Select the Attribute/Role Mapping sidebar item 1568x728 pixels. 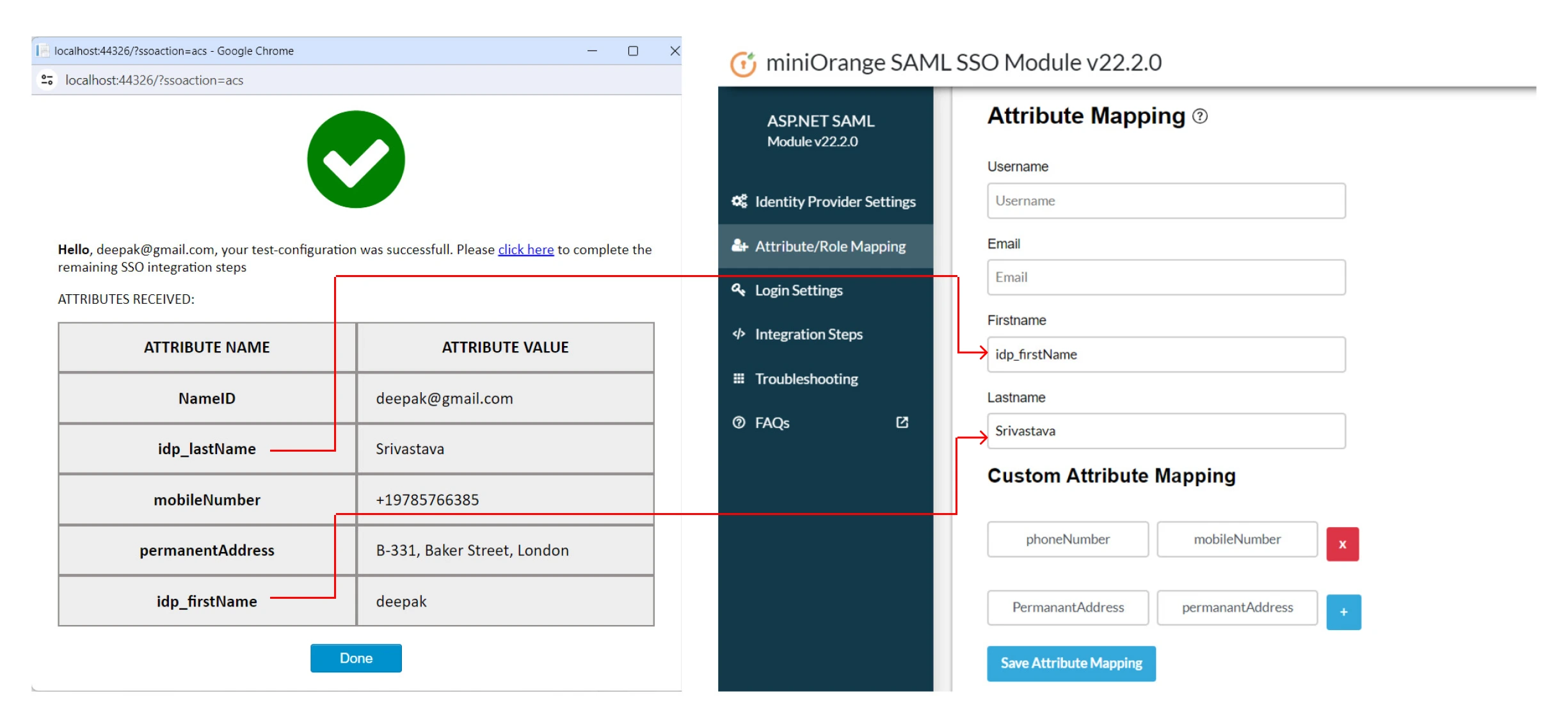(x=826, y=246)
